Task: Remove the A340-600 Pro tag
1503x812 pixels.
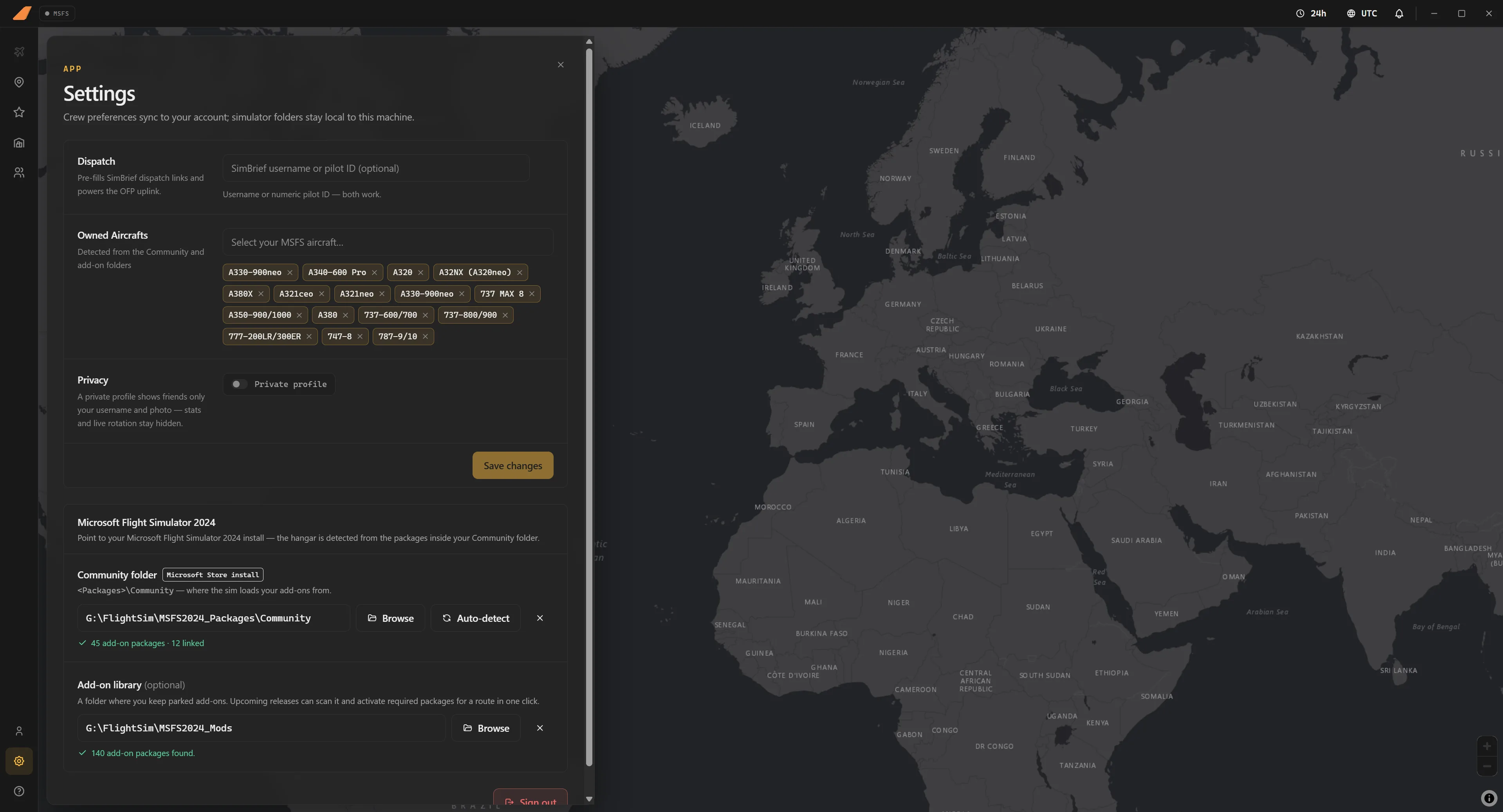Action: tap(375, 272)
